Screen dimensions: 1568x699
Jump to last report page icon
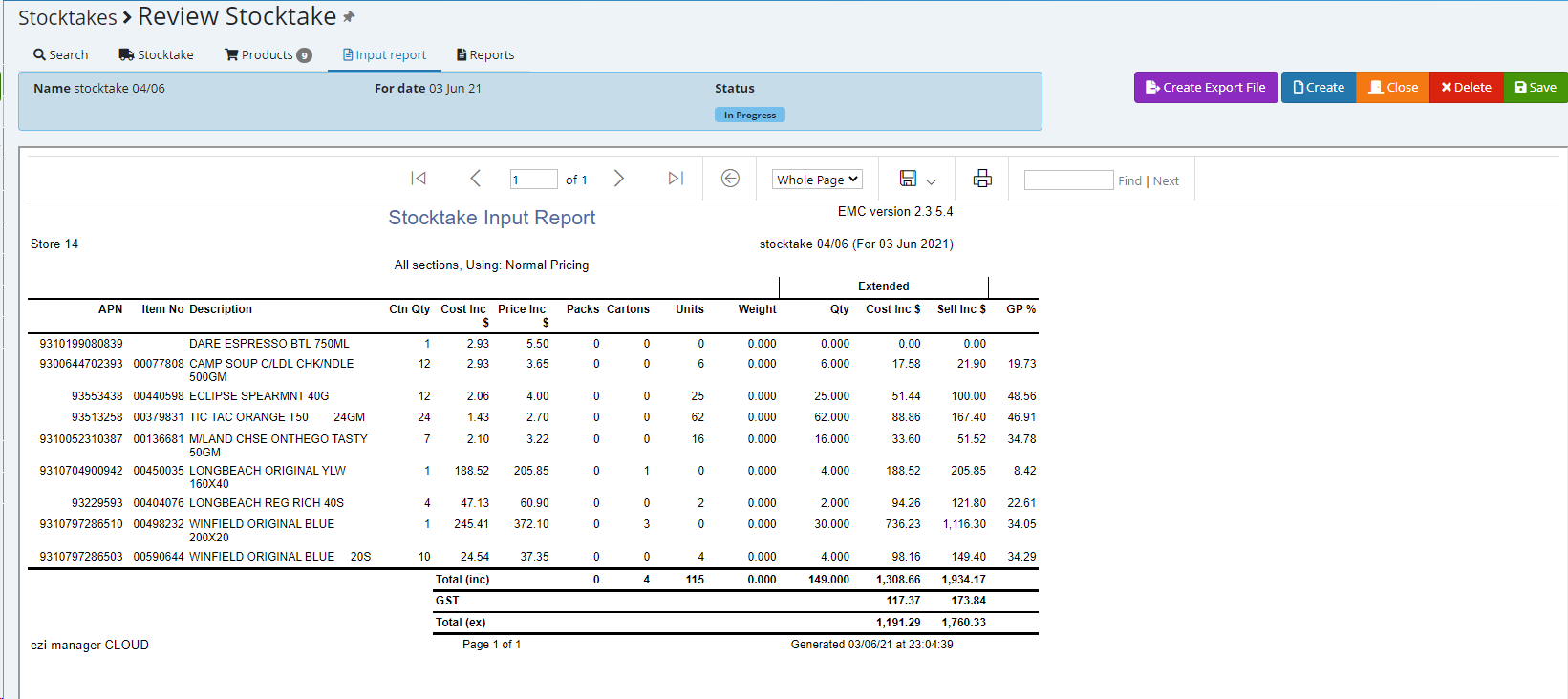pos(676,179)
